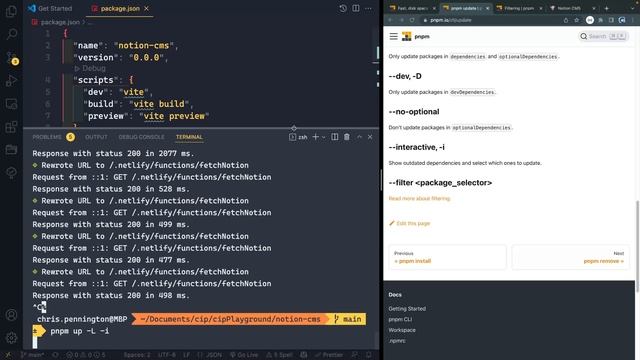Click the terminal command line 'pnpm up -L -i'
Screen dimensions: 640x360
click(x=80, y=331)
